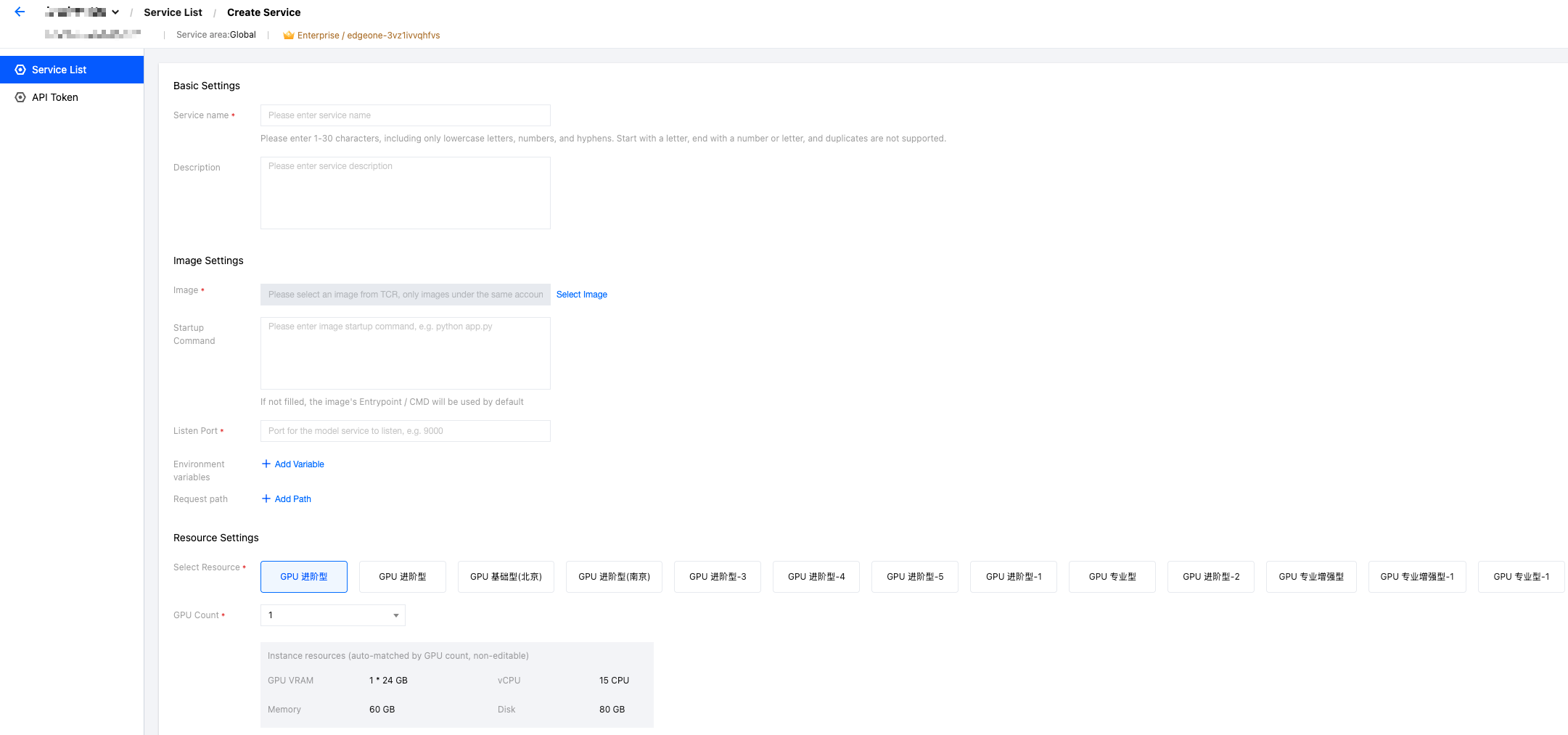Click the plus icon for Add Variable

click(x=266, y=464)
